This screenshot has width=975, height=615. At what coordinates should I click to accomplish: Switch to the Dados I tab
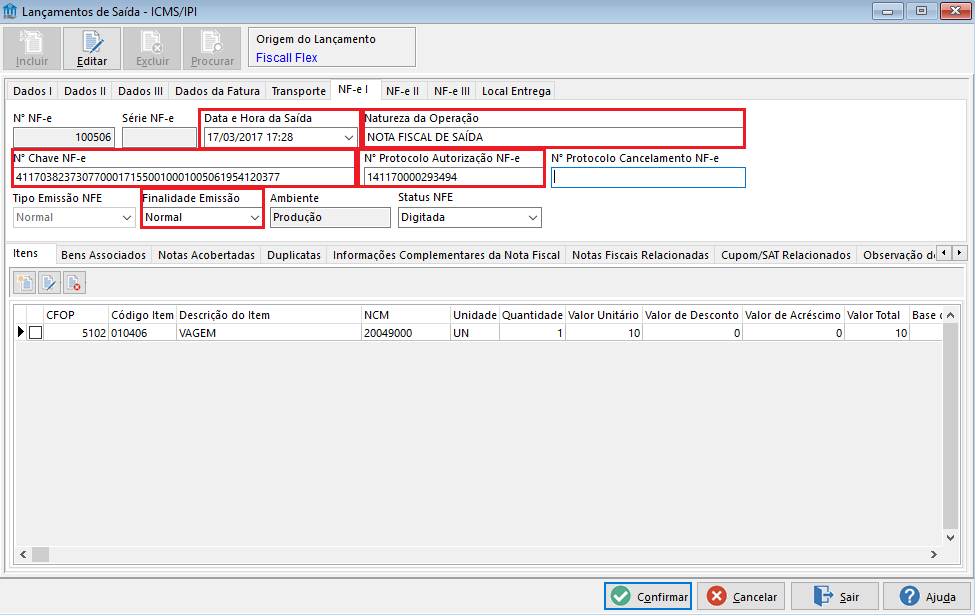click(x=32, y=91)
